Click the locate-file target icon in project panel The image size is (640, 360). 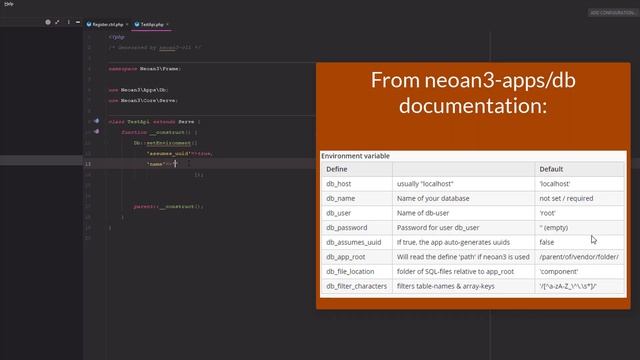click(48, 22)
